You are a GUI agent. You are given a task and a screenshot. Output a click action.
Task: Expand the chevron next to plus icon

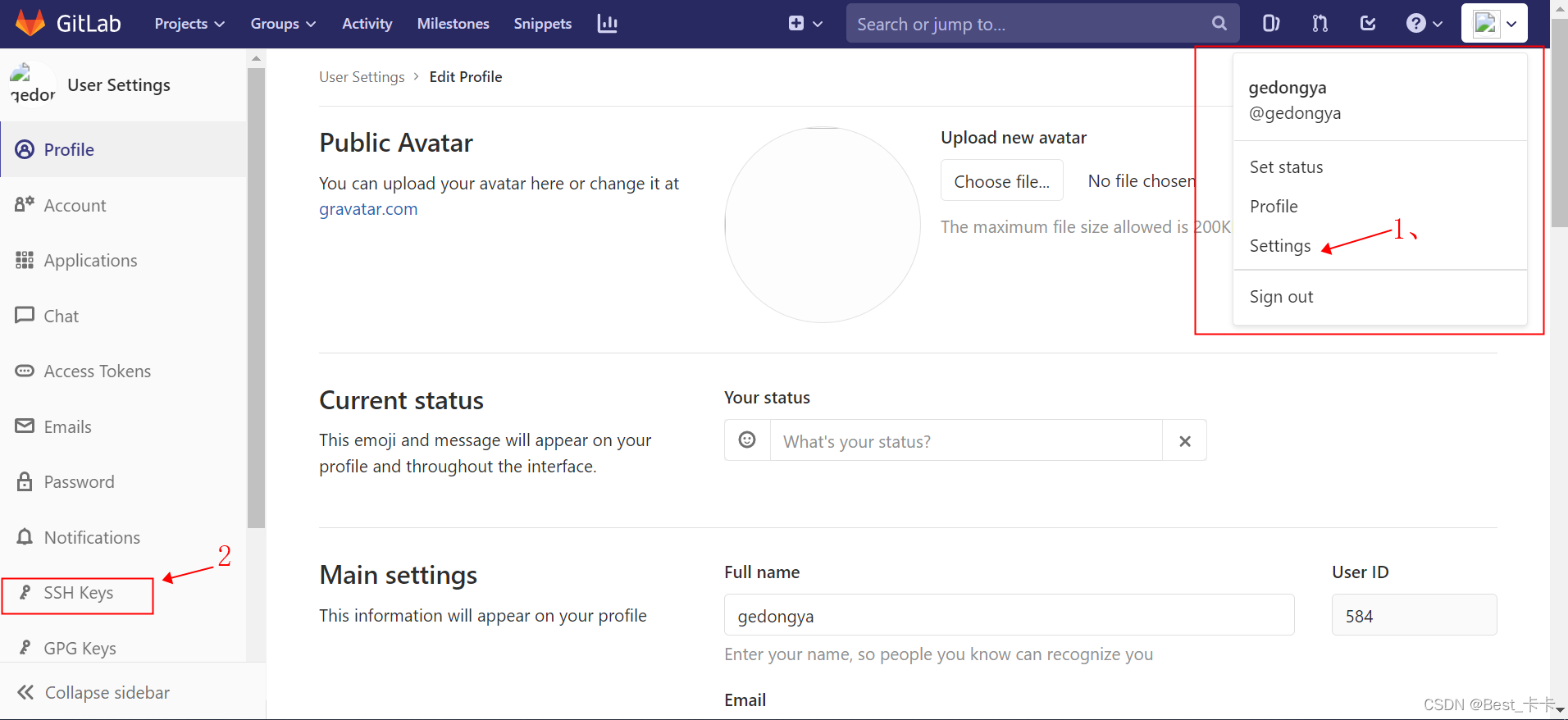point(818,25)
